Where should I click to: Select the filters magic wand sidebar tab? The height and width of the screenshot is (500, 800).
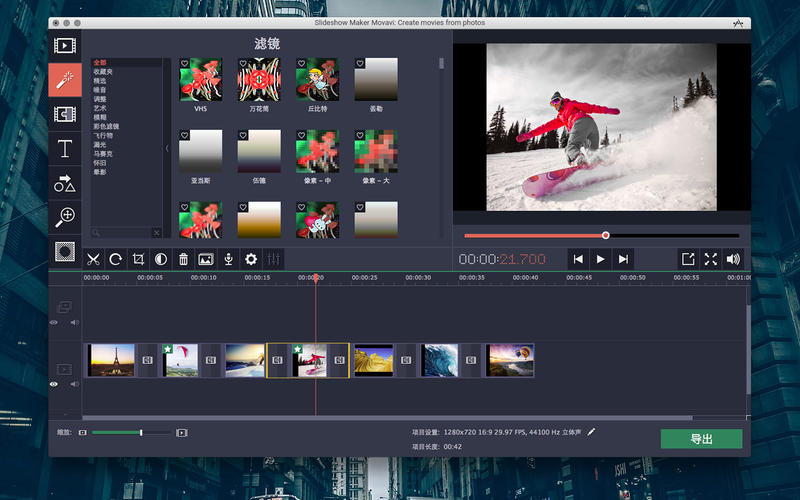65,80
